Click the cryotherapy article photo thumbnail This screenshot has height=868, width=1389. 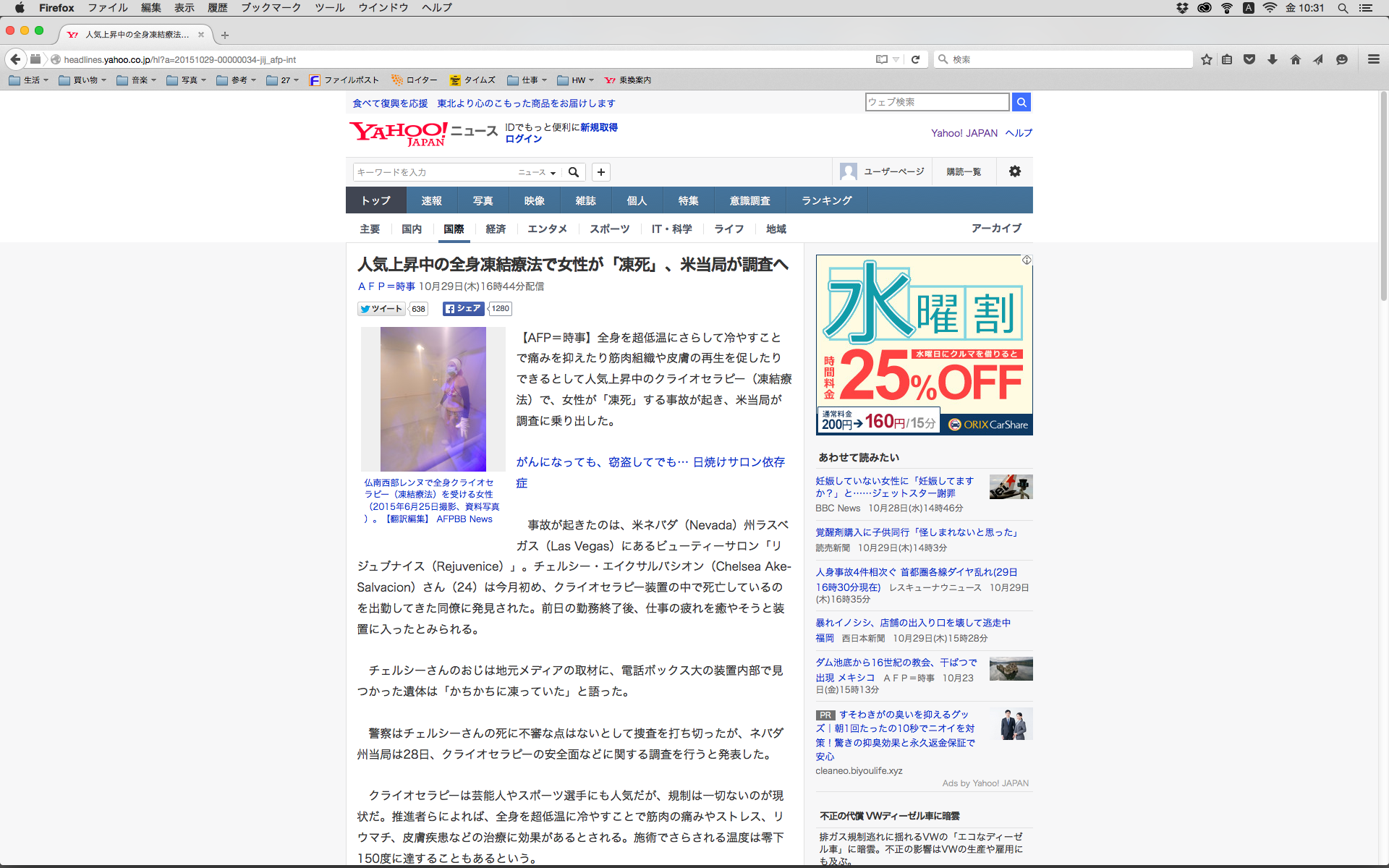tap(433, 399)
